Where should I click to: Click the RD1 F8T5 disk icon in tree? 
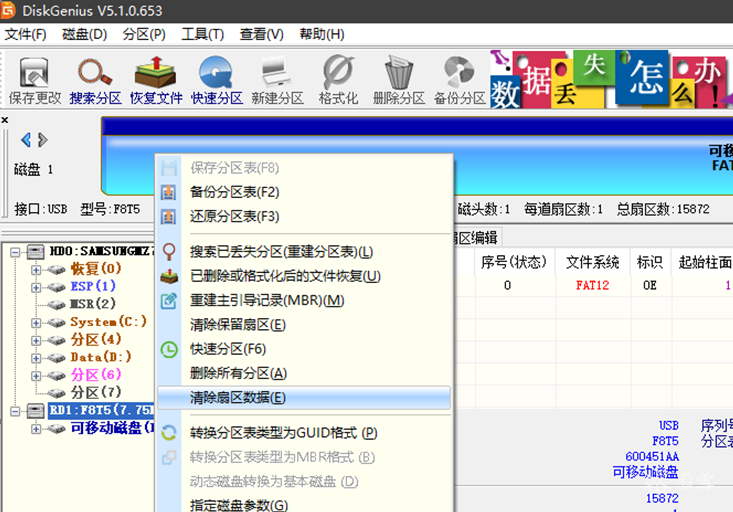pos(36,411)
